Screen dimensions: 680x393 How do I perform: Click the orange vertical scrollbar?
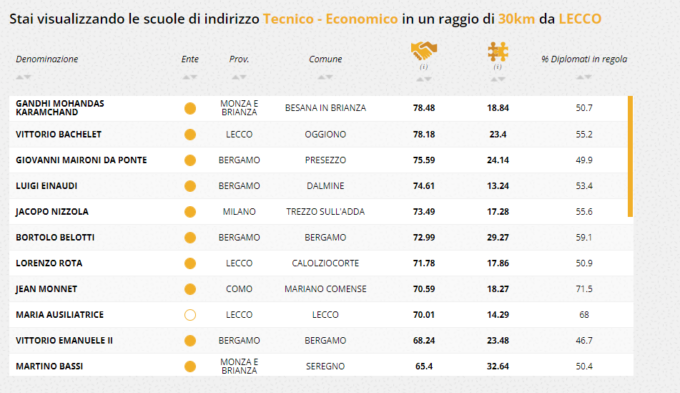tap(630, 157)
